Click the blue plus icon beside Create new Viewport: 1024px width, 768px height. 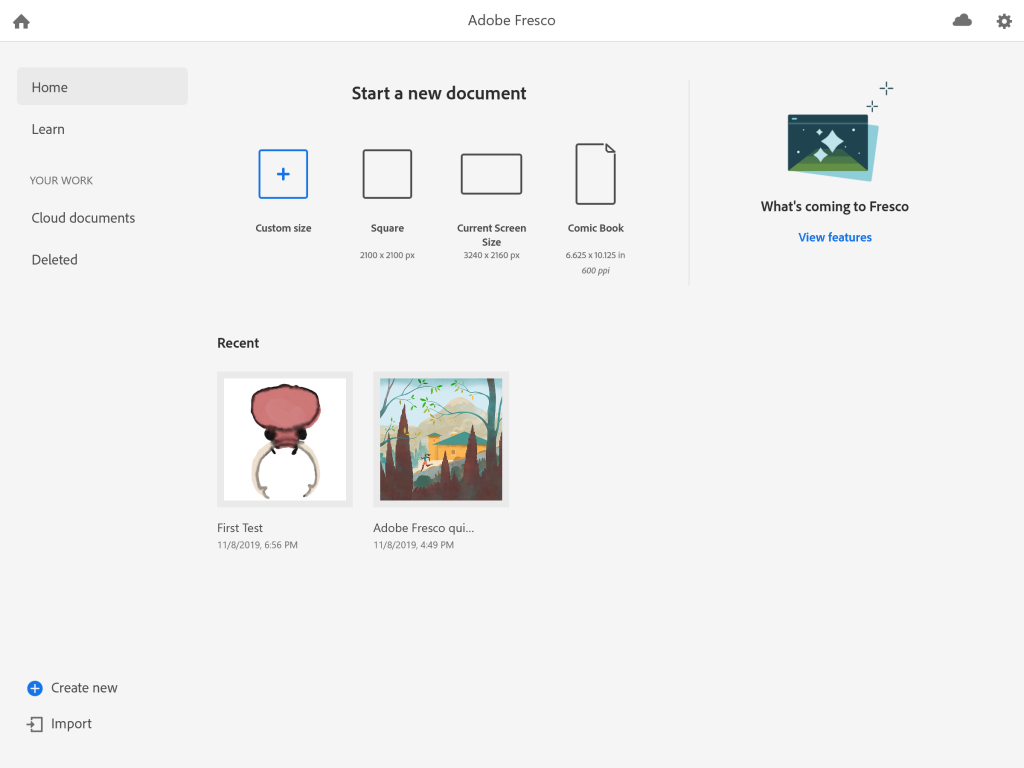[x=35, y=688]
